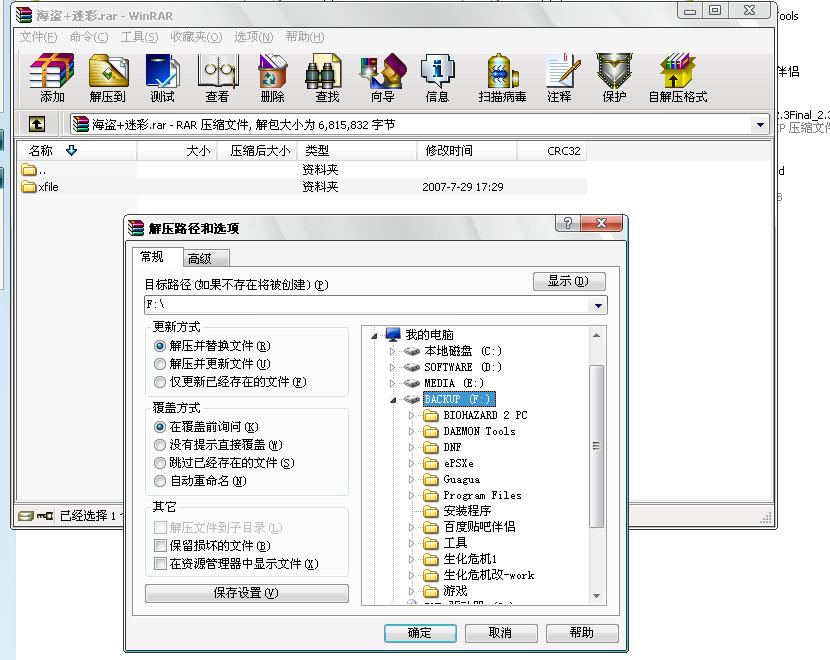Viewport: 830px width, 660px height.
Task: Click the 显示 button
Action: point(569,281)
